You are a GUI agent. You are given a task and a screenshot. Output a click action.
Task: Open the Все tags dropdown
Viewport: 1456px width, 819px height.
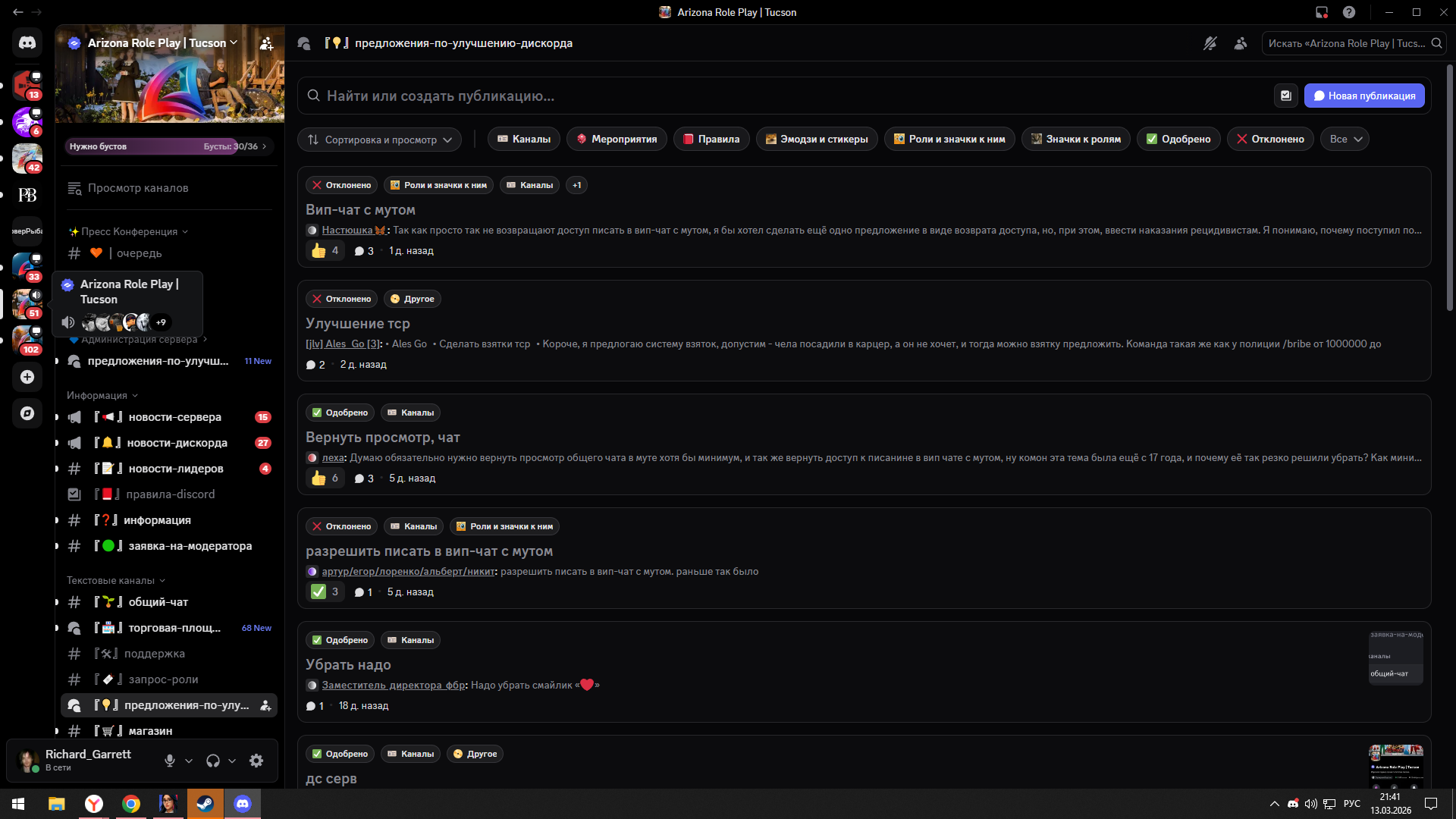point(1345,140)
